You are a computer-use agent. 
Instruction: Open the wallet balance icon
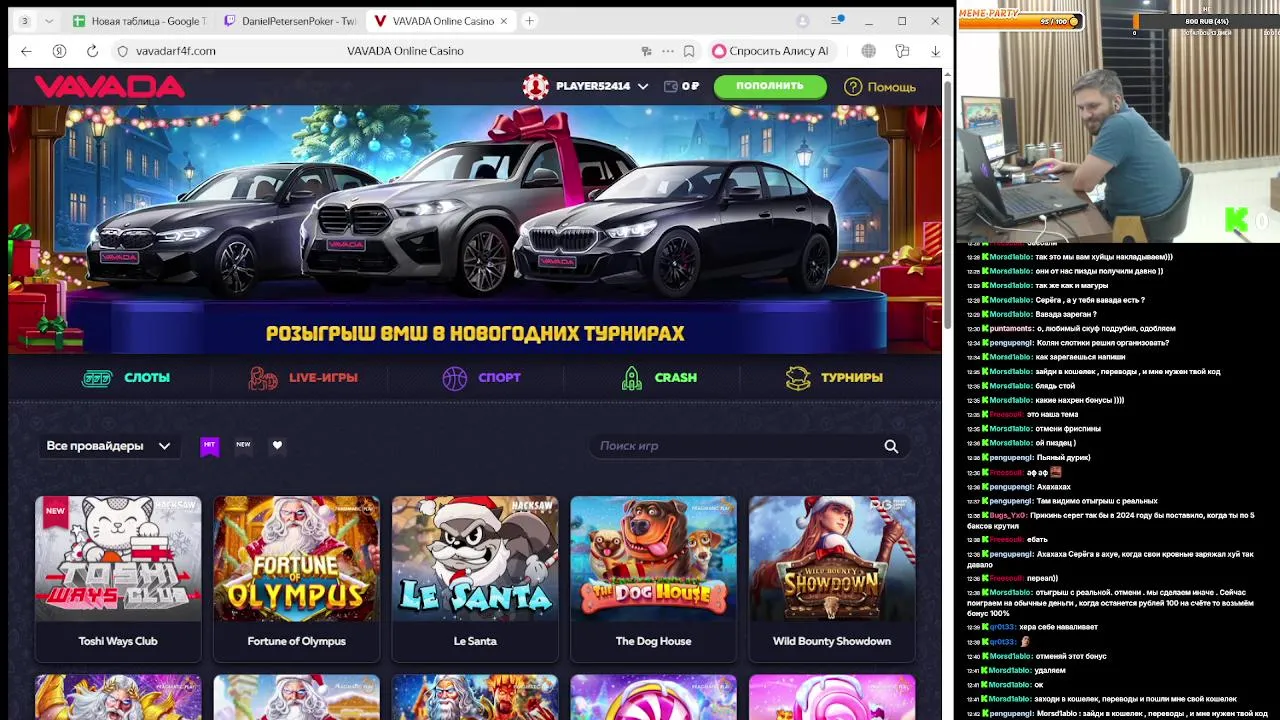tap(670, 87)
